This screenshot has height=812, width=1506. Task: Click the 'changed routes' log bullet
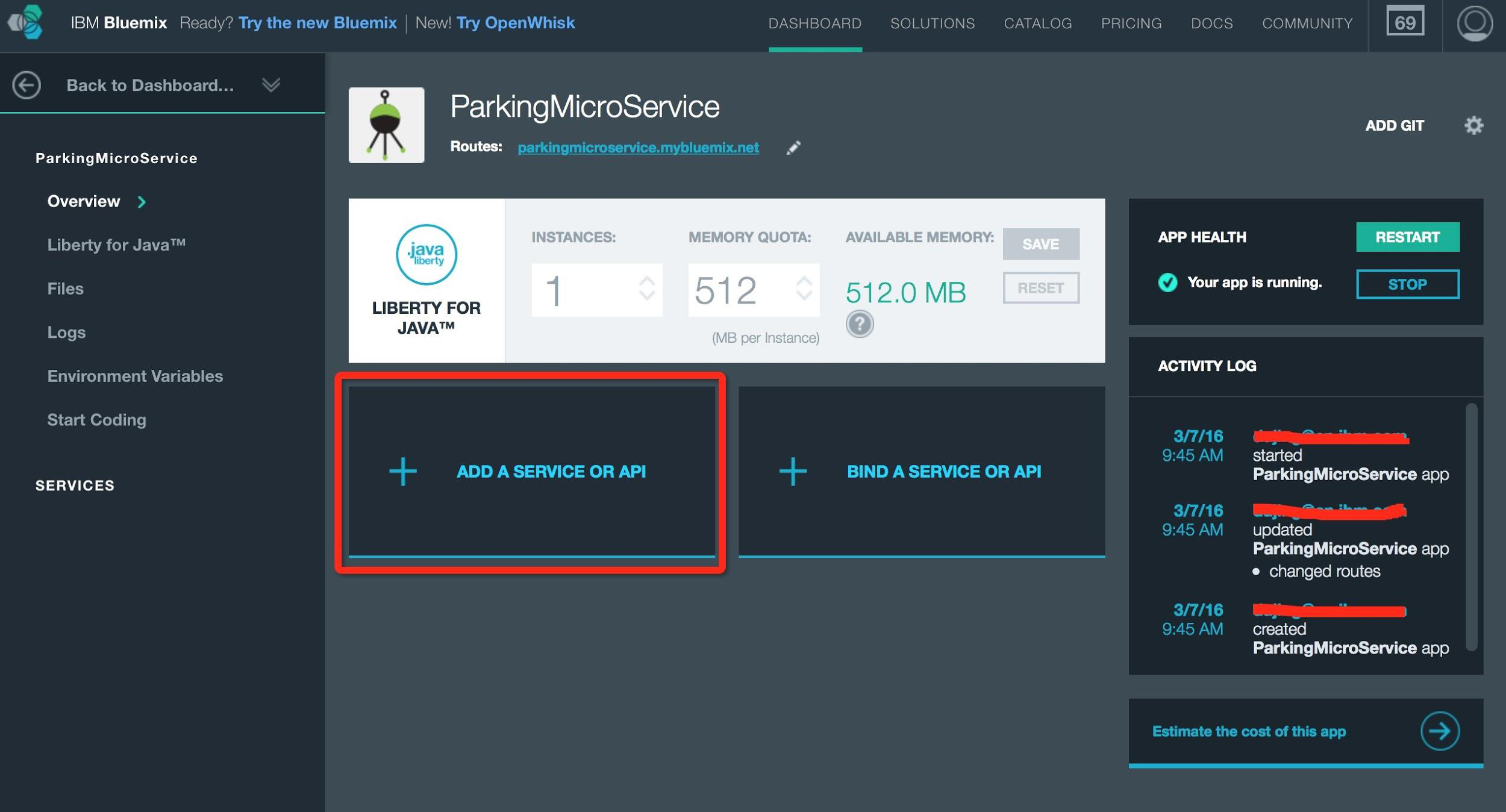[1317, 571]
